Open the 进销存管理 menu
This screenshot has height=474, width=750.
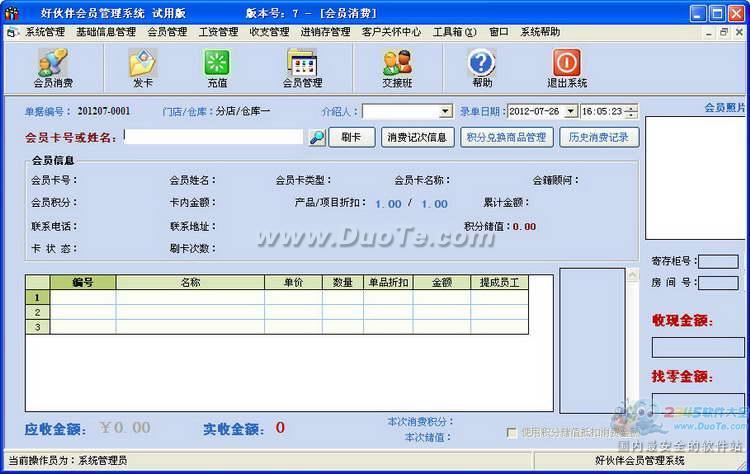(x=325, y=32)
